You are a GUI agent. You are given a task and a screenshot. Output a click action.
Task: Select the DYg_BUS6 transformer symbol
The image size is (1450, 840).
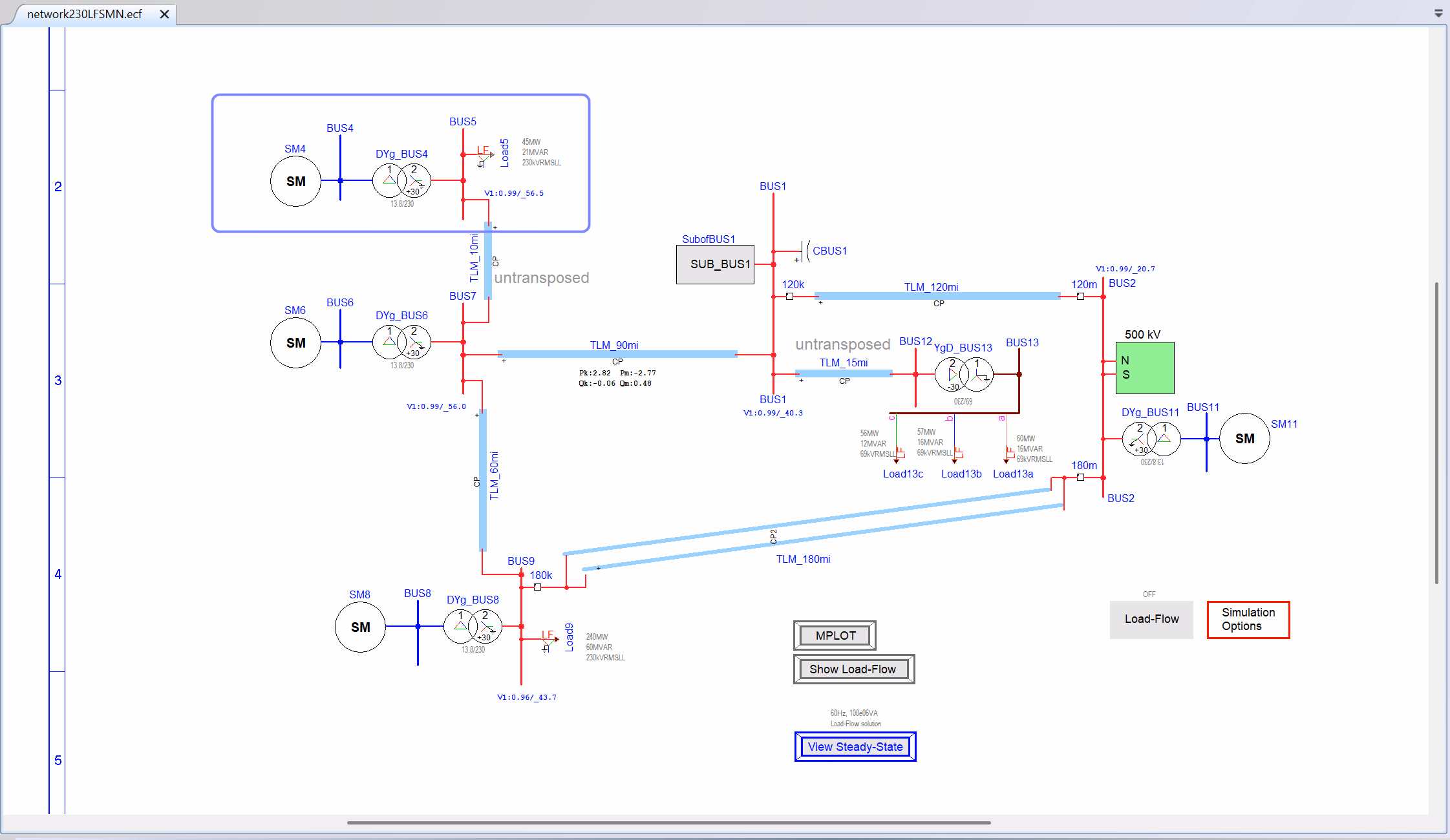(401, 342)
